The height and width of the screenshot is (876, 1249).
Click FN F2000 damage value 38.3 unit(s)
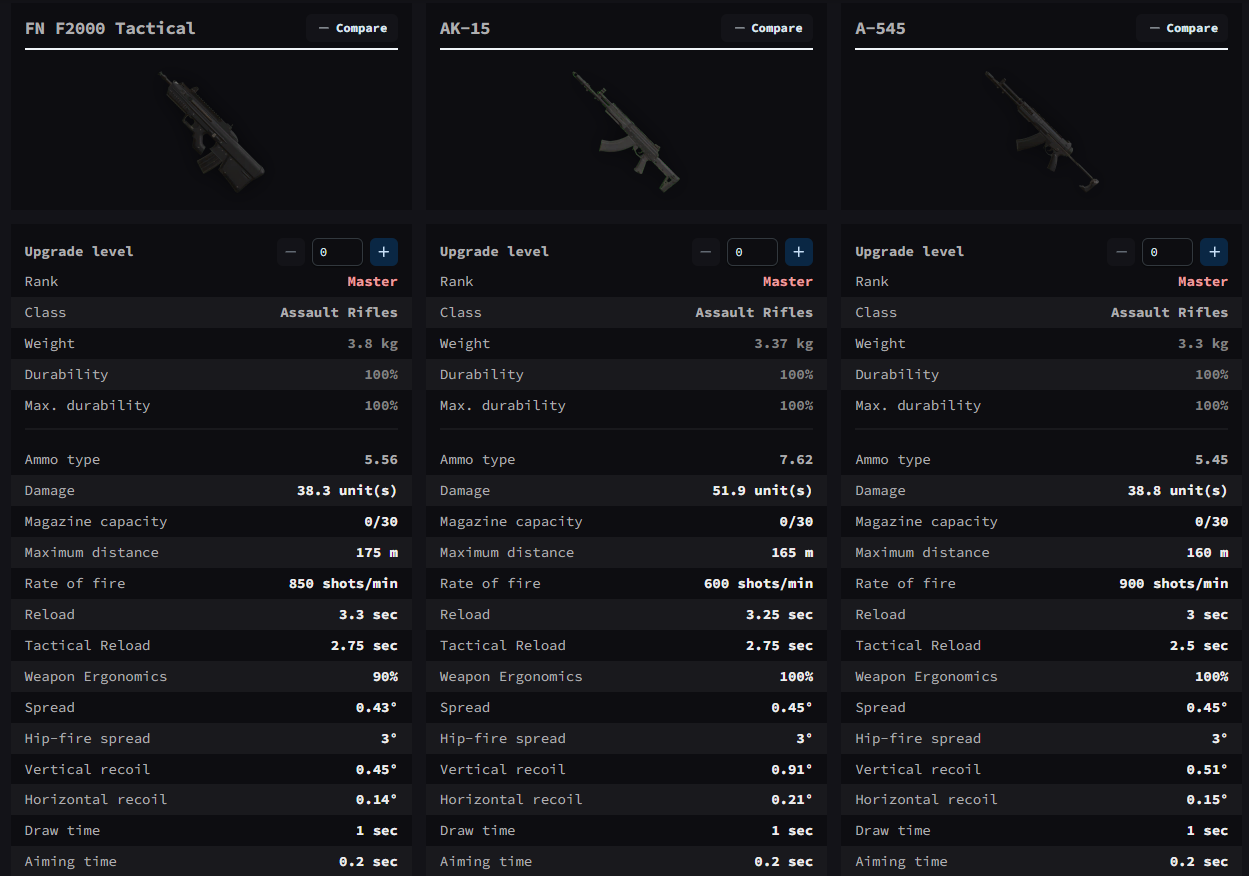coord(347,491)
